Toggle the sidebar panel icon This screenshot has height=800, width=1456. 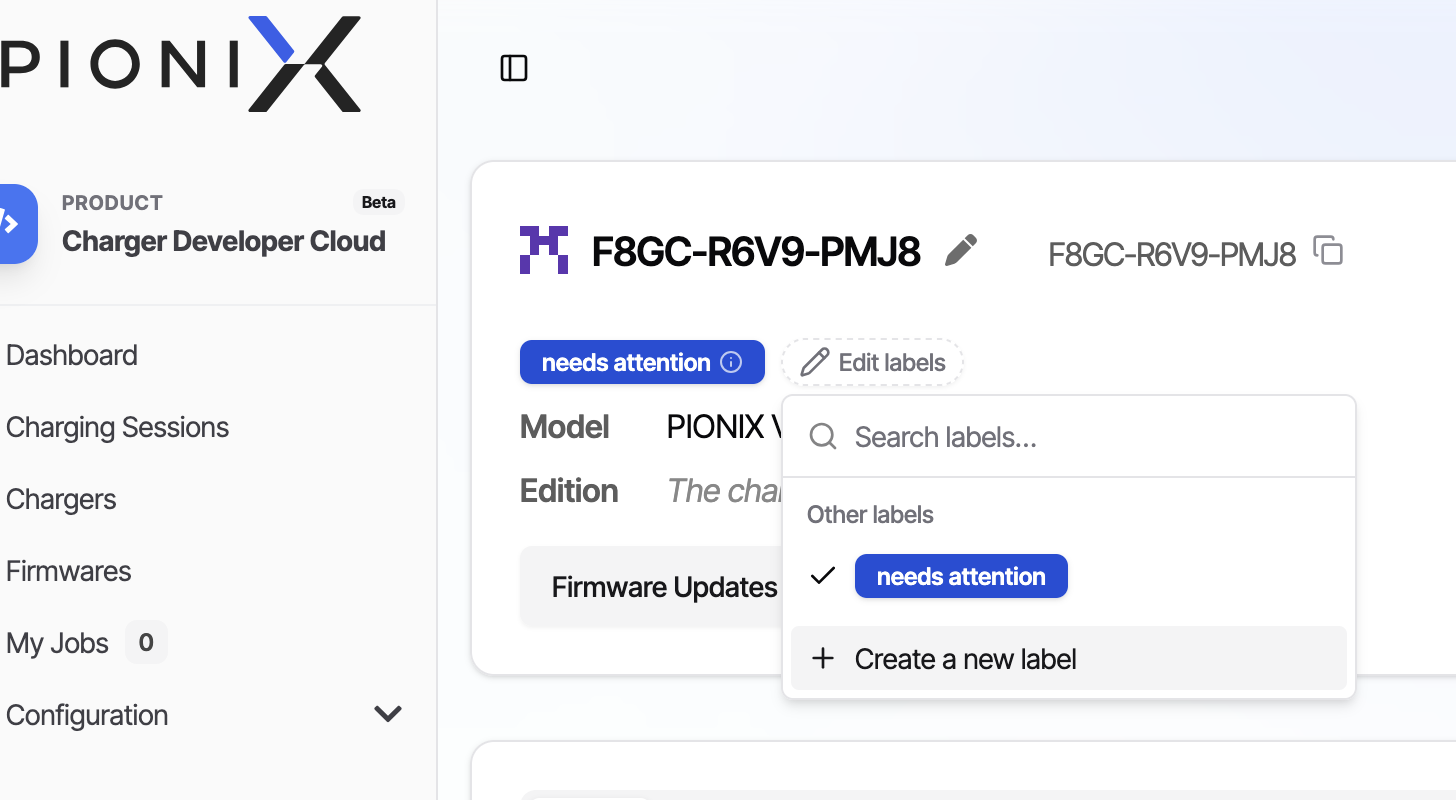point(514,68)
